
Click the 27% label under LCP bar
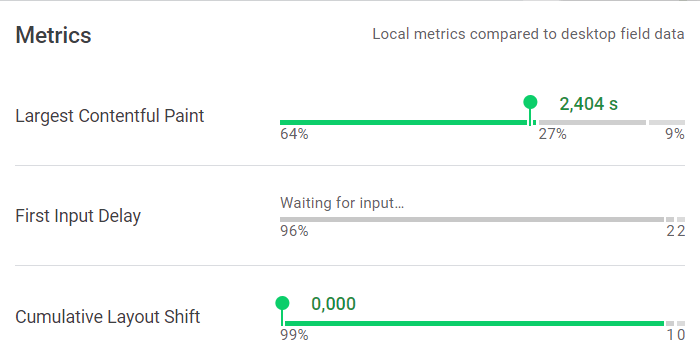(x=552, y=134)
